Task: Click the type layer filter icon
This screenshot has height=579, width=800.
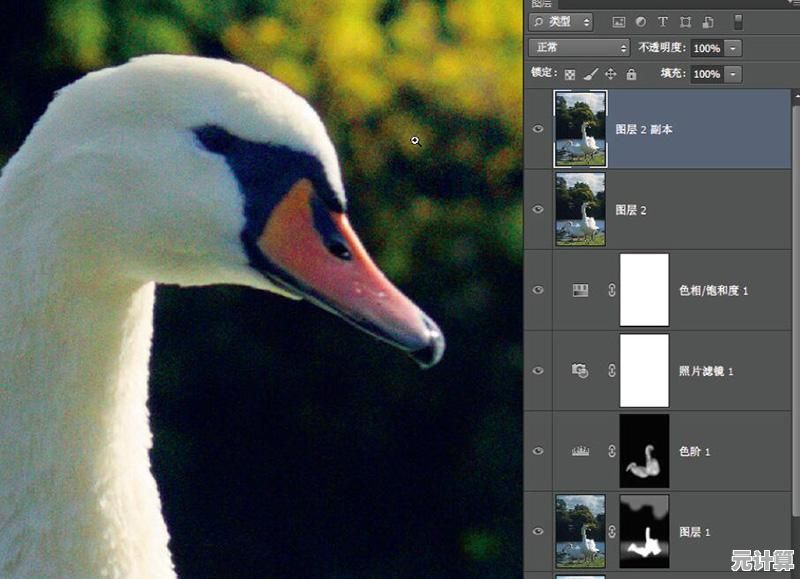Action: [x=663, y=21]
